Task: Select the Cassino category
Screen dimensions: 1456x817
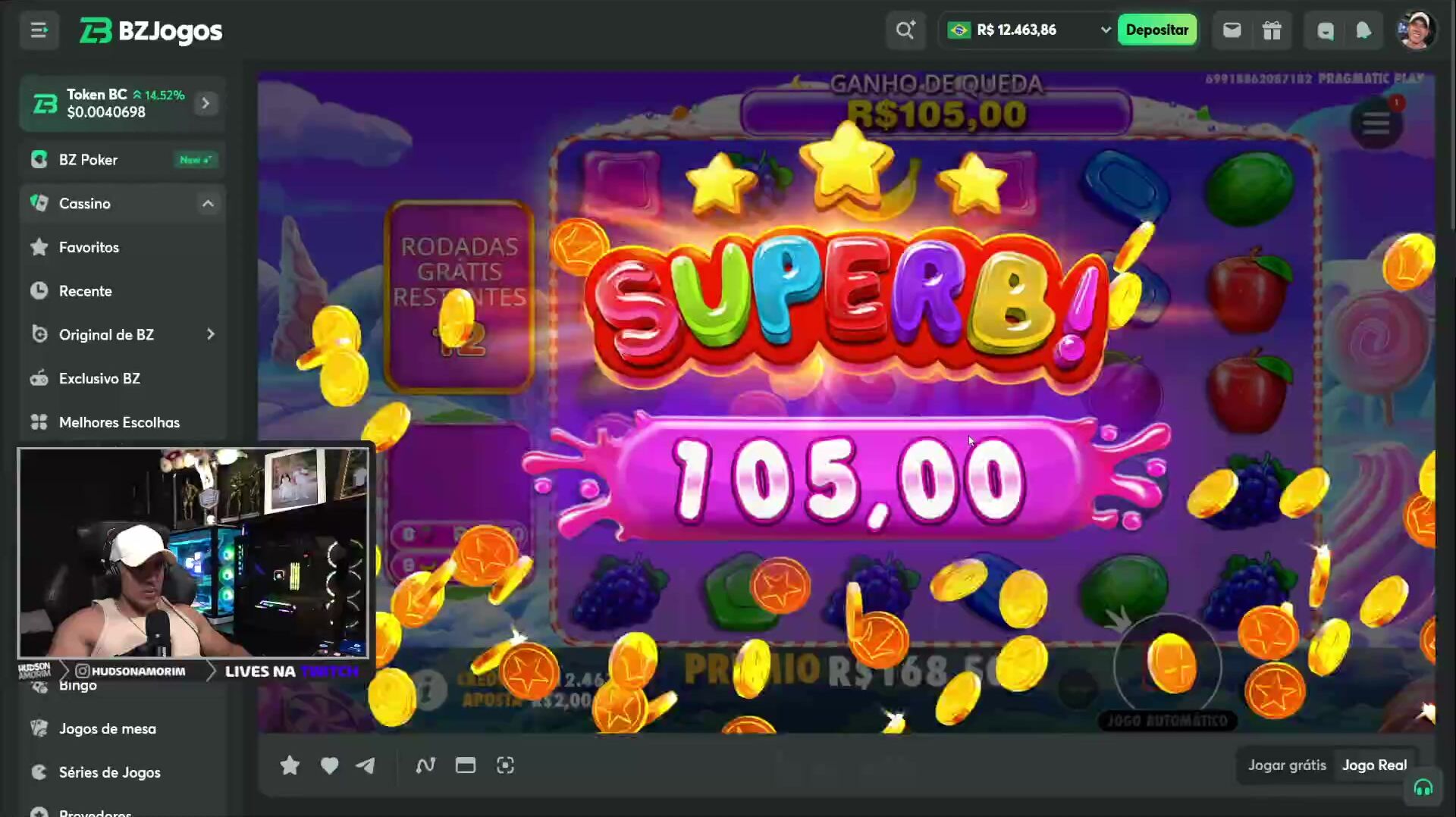Action: 122,203
